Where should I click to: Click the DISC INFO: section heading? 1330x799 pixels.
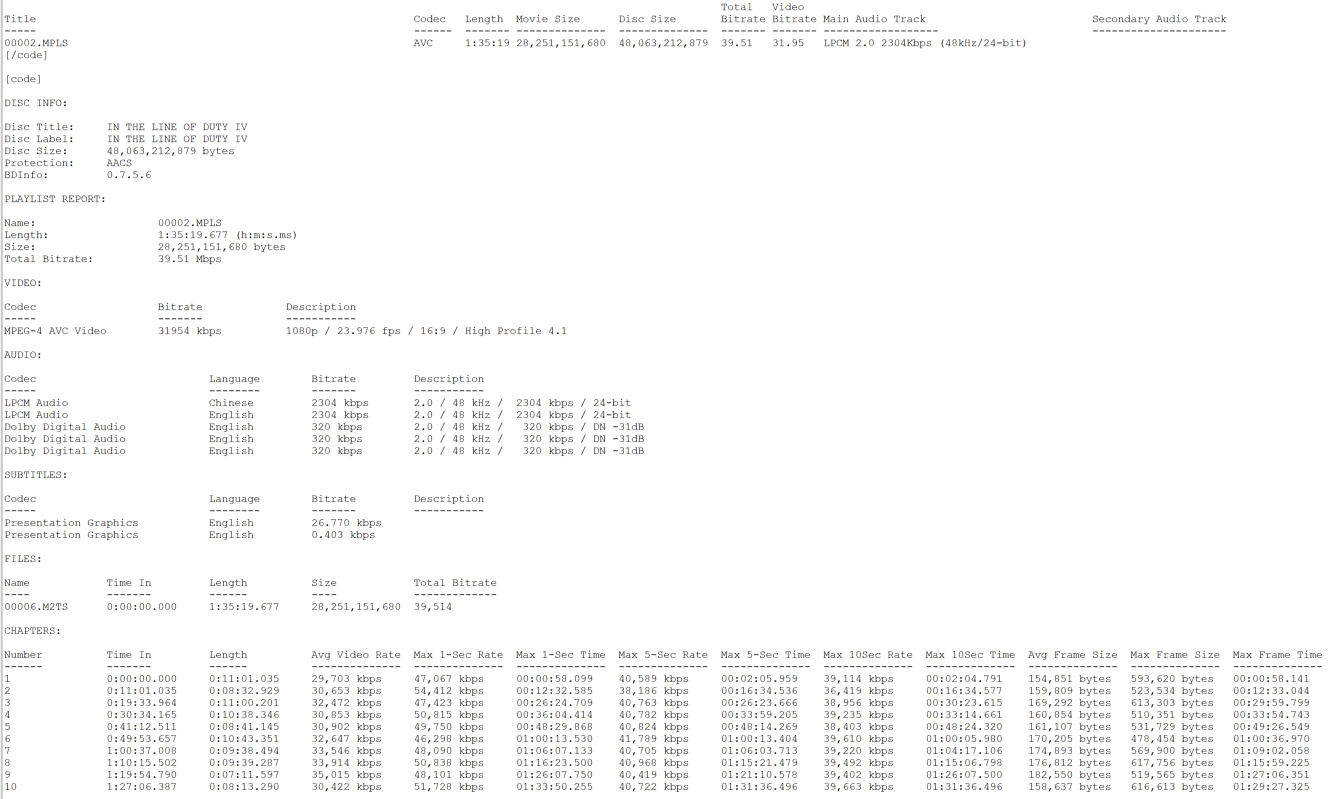(36, 102)
